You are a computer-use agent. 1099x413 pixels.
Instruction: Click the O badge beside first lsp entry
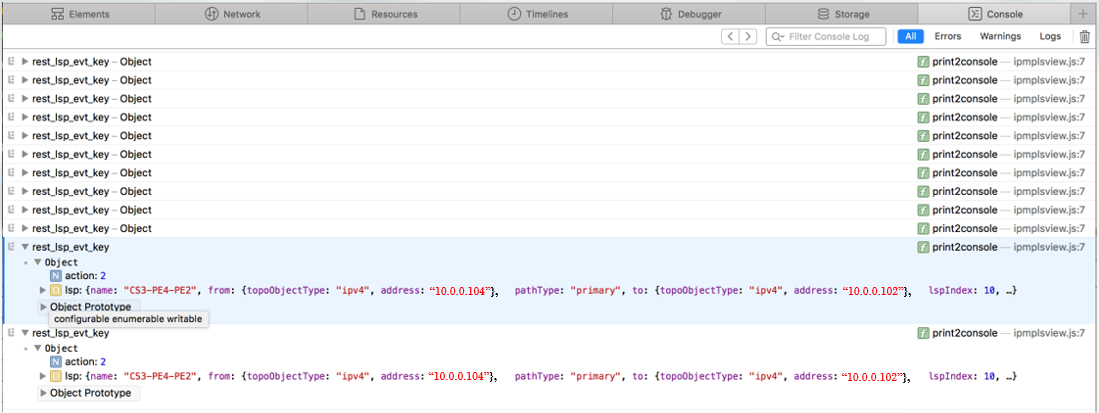[56, 291]
